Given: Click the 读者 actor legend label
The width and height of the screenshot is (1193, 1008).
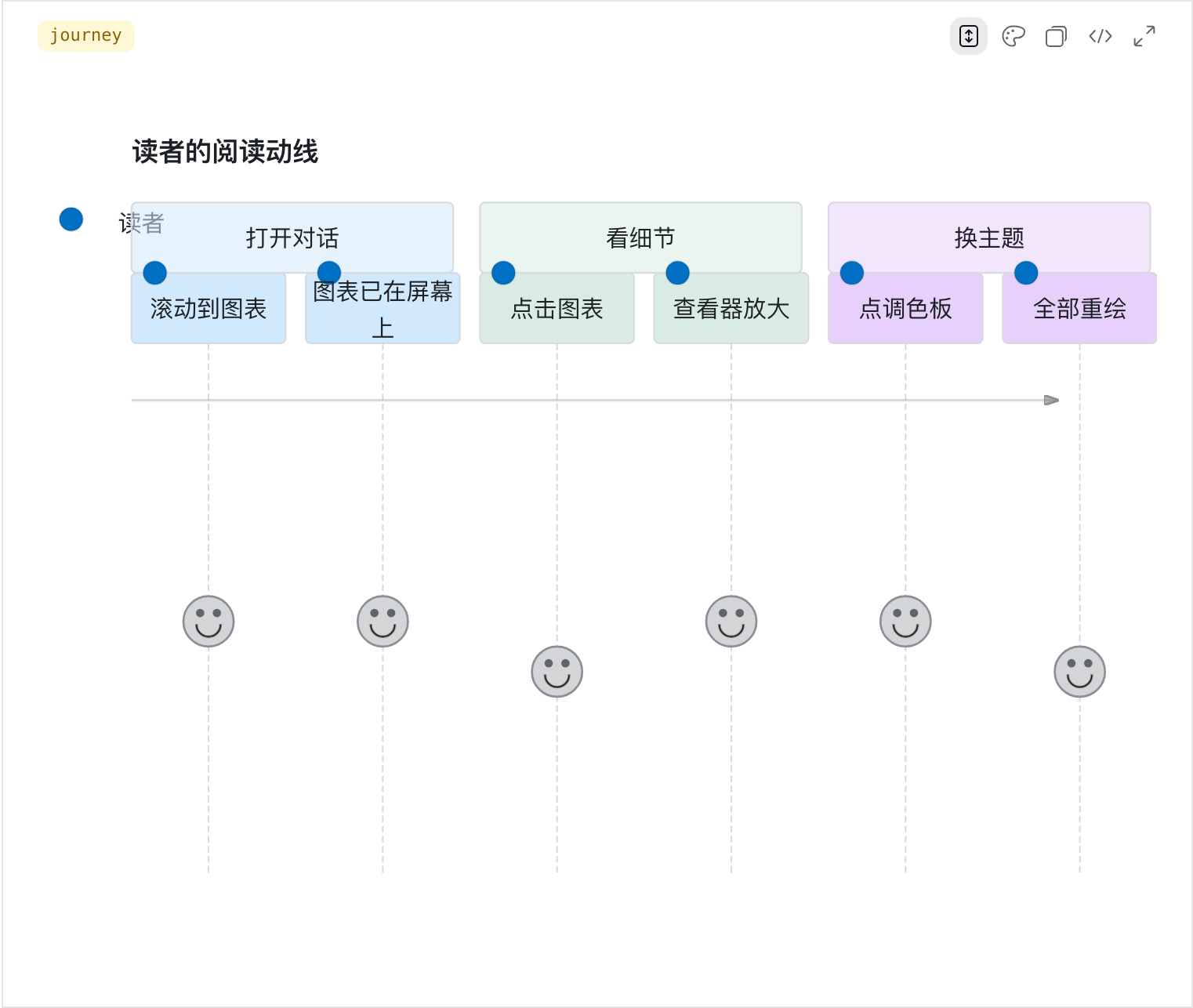Looking at the screenshot, I should click(x=141, y=223).
